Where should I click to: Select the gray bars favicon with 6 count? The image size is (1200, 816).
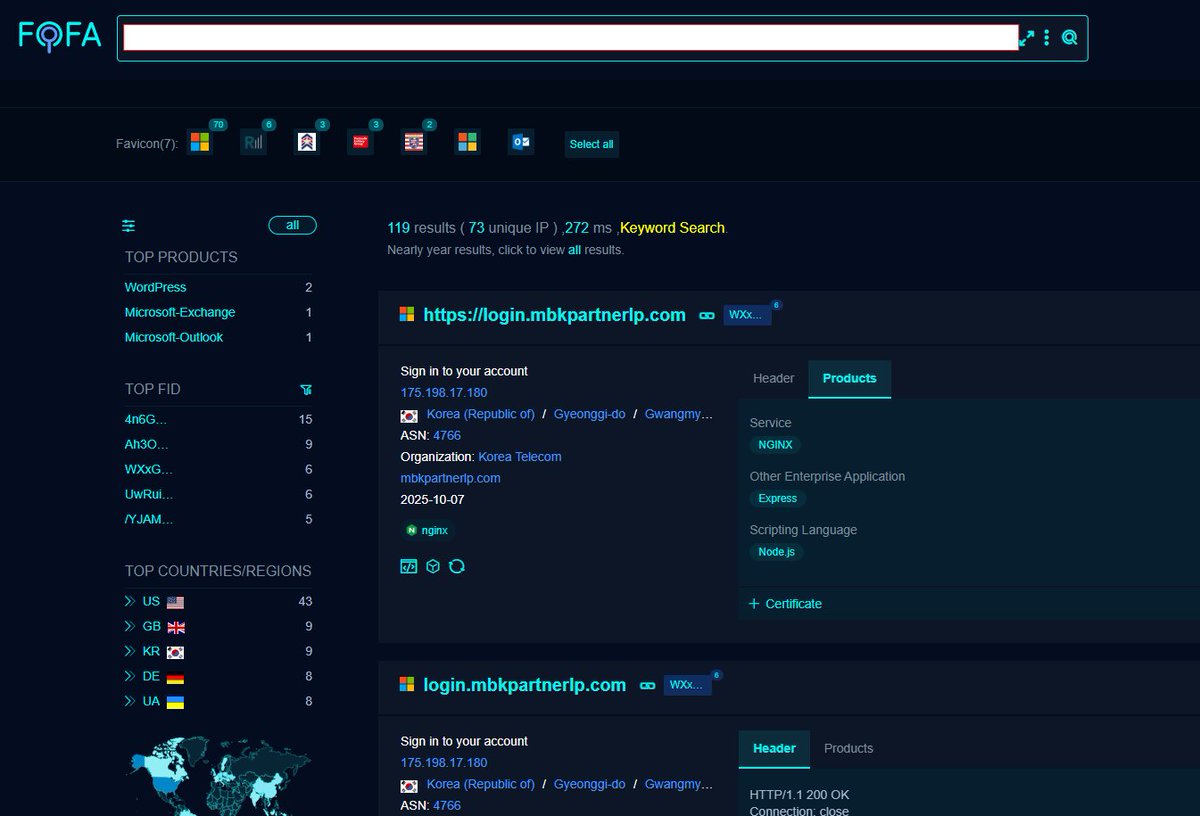pos(254,142)
